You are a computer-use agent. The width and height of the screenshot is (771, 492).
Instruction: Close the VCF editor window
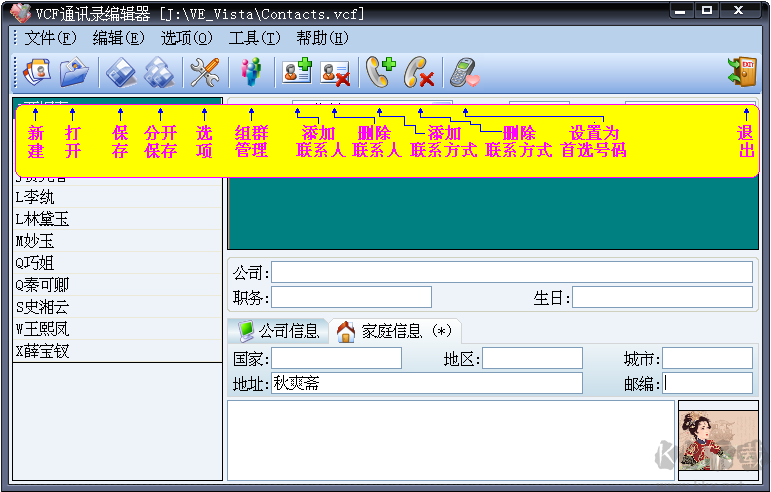pos(739,11)
